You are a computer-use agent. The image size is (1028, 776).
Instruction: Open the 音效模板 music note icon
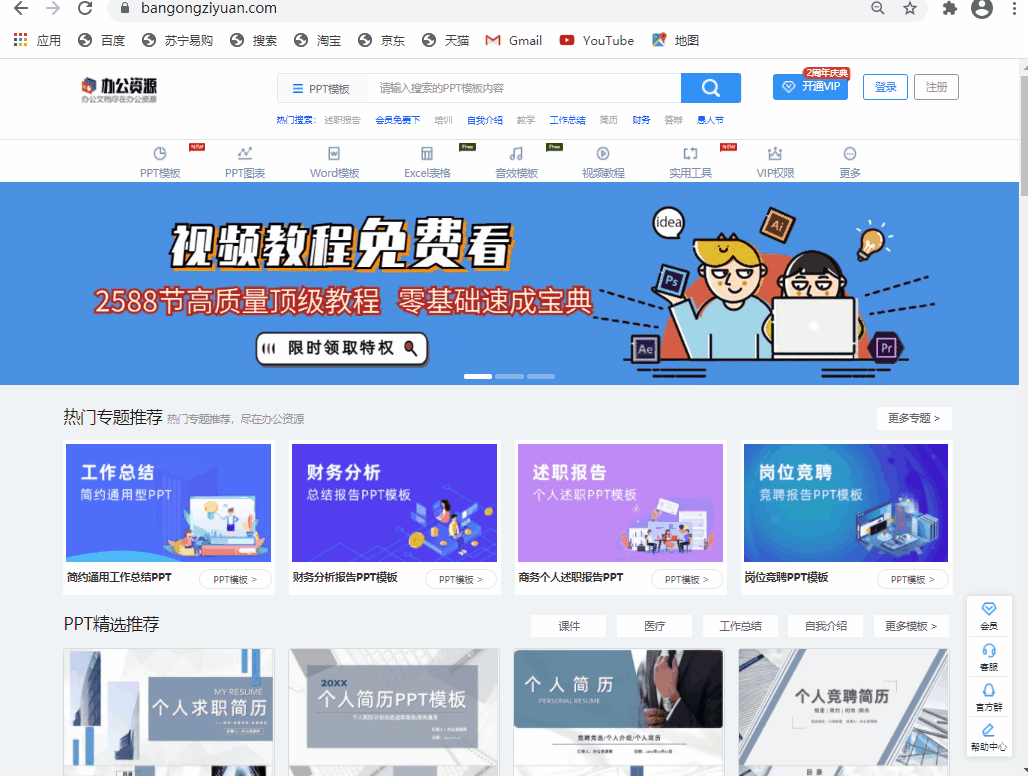[x=516, y=154]
